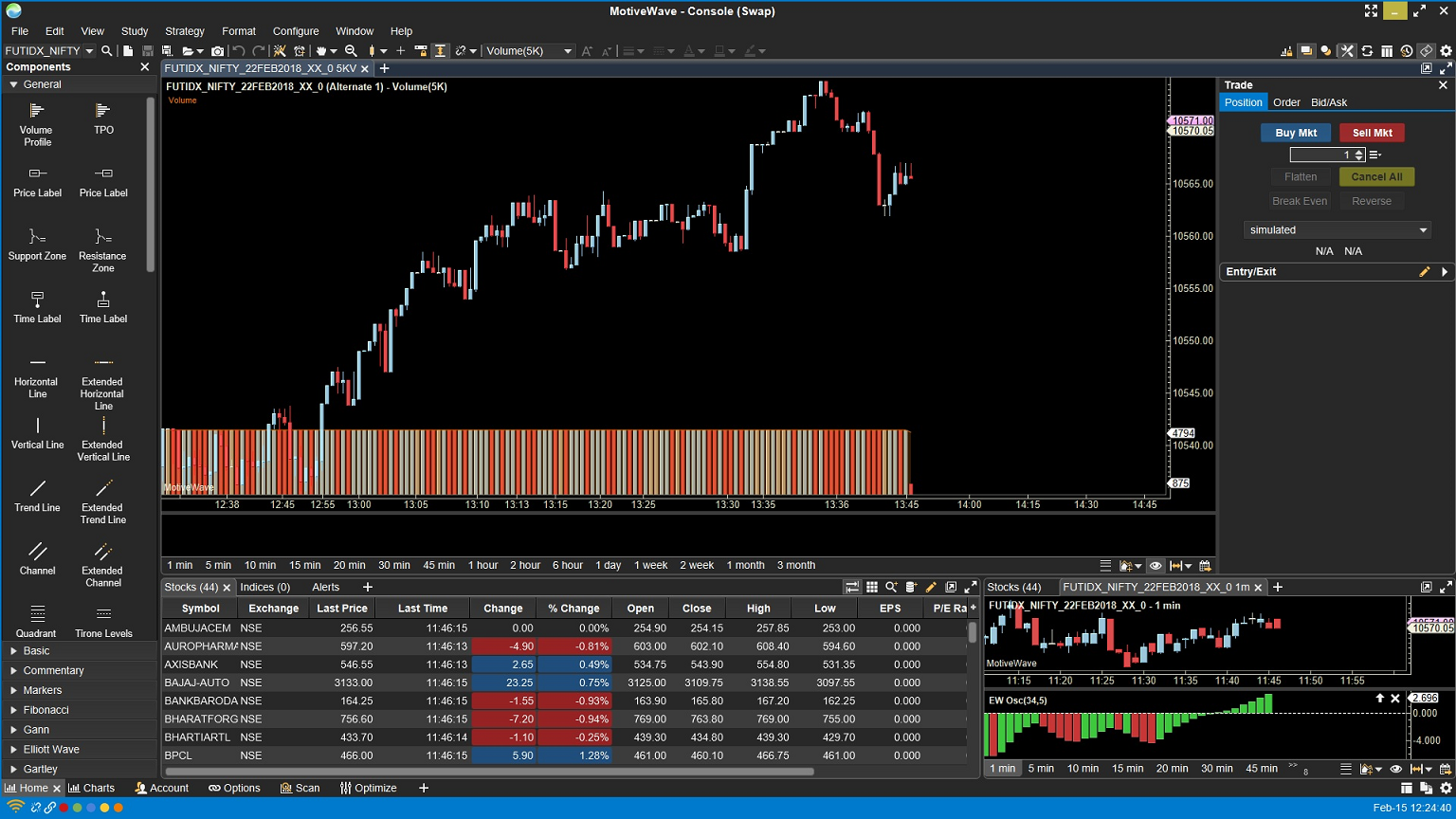
Task: Open the Study menu
Action: (x=135, y=31)
